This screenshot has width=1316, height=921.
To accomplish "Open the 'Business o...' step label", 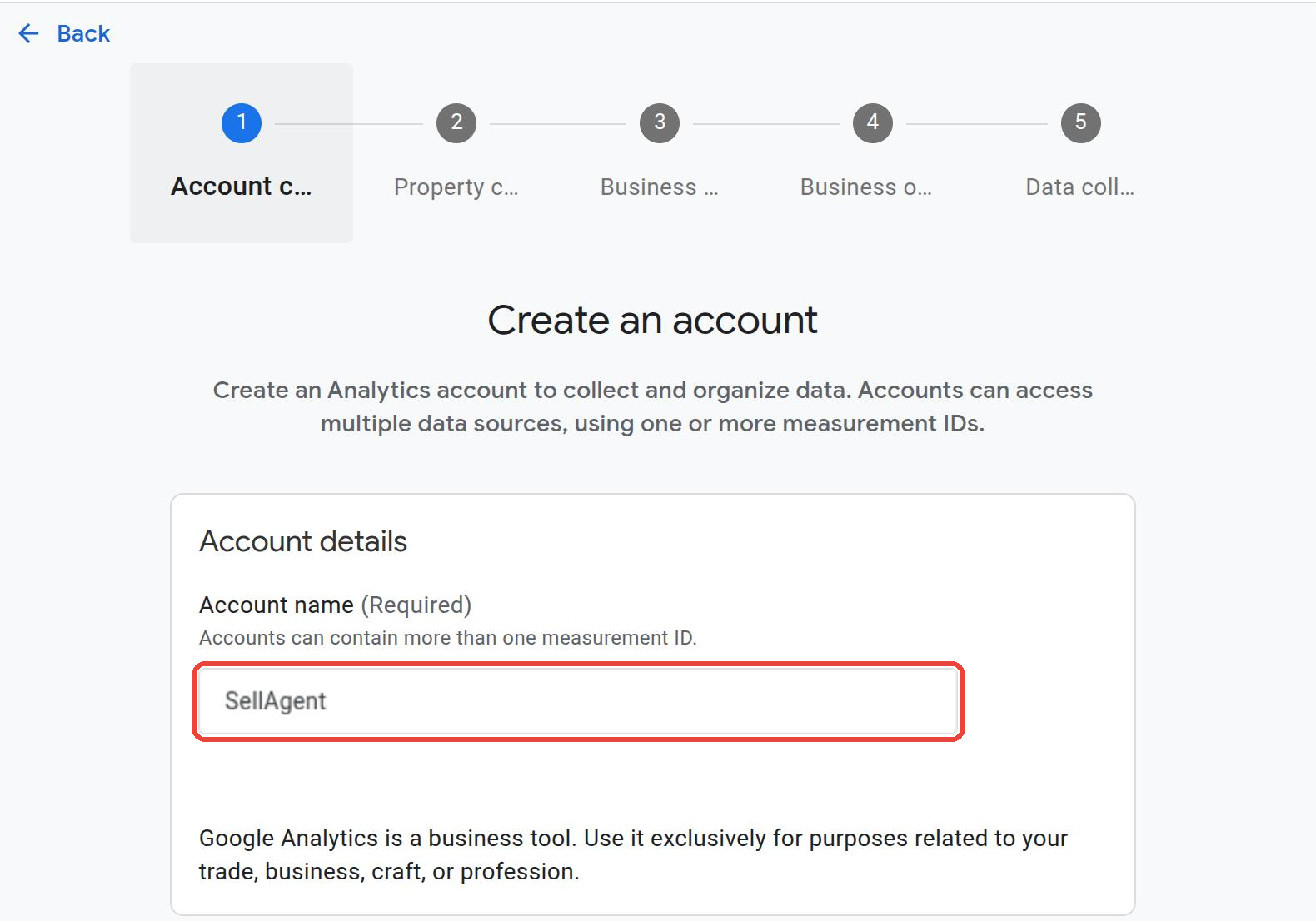I will [x=866, y=187].
